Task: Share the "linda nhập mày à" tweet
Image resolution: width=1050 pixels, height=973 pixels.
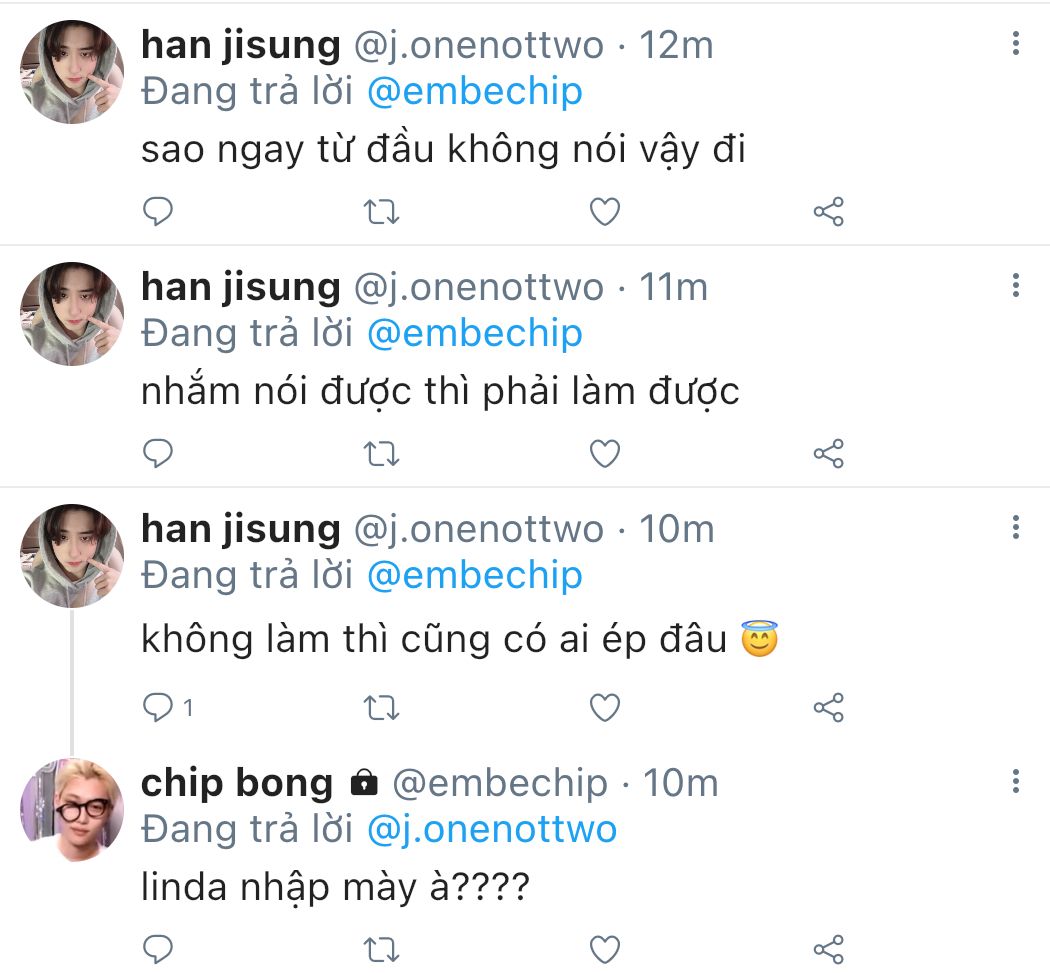Action: (829, 947)
